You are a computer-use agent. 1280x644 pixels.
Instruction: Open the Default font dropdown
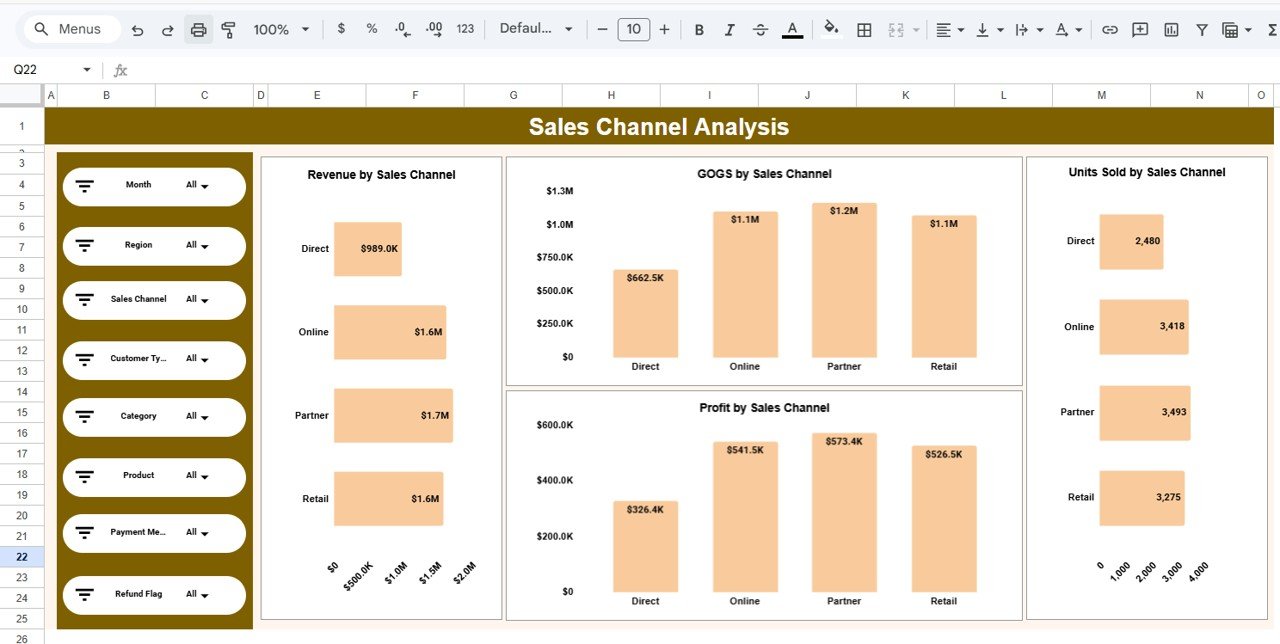coord(536,29)
